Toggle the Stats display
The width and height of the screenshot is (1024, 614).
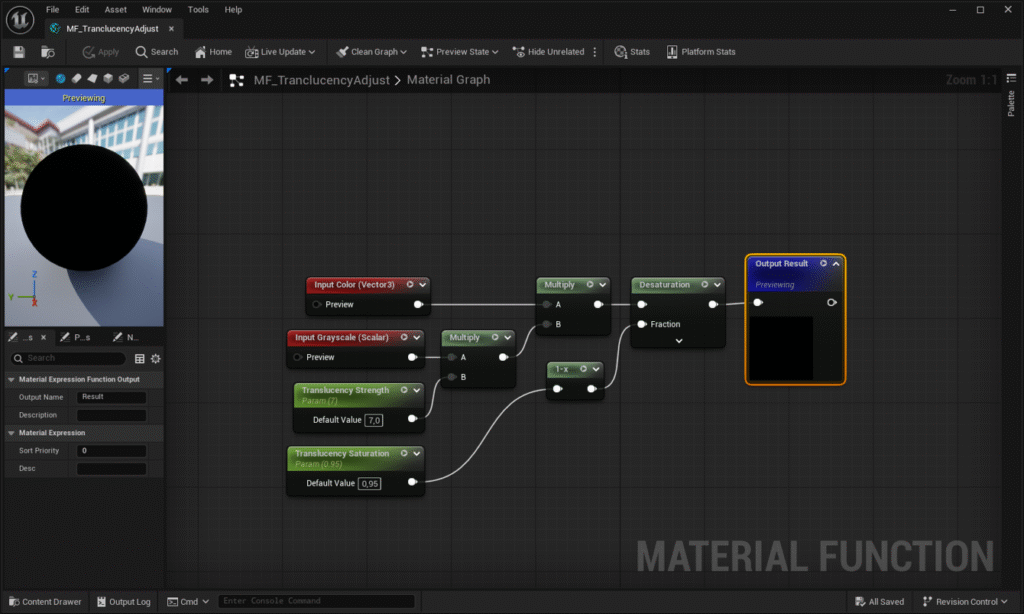coord(632,52)
